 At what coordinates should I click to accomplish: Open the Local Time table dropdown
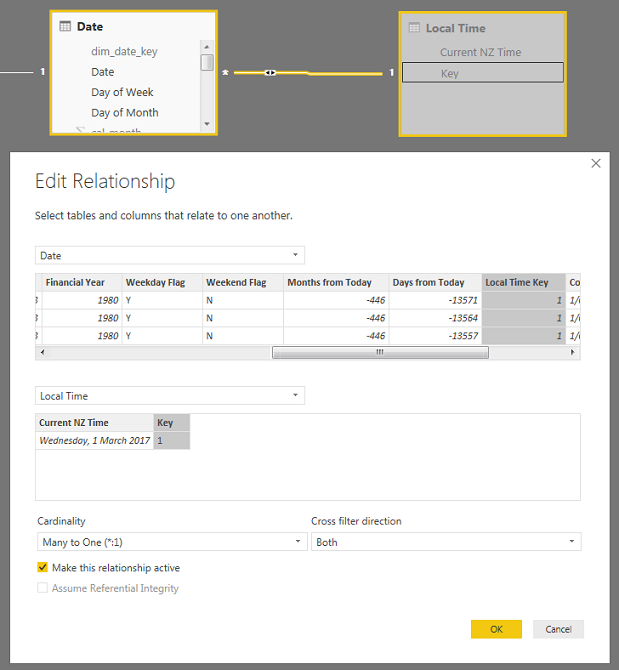(170, 396)
